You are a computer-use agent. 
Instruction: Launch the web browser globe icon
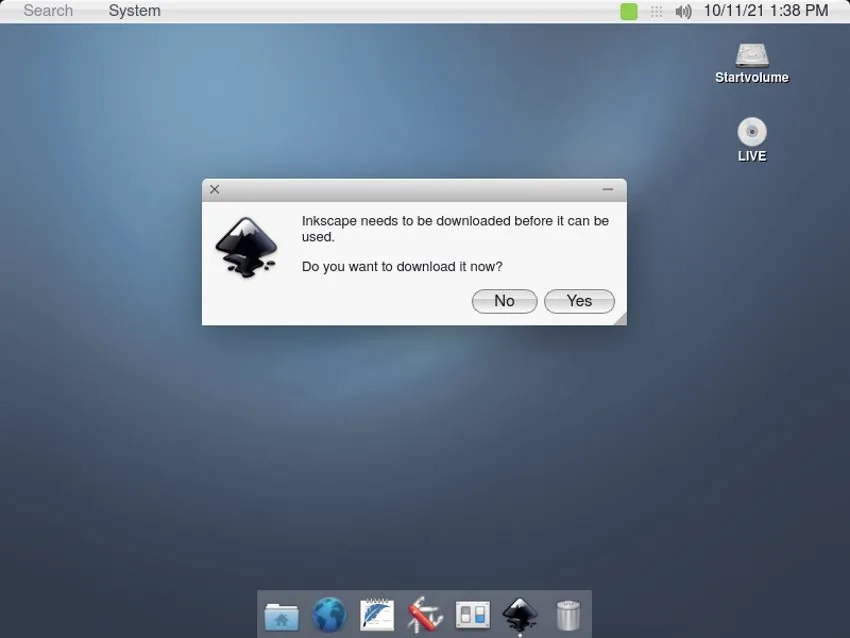(x=329, y=615)
